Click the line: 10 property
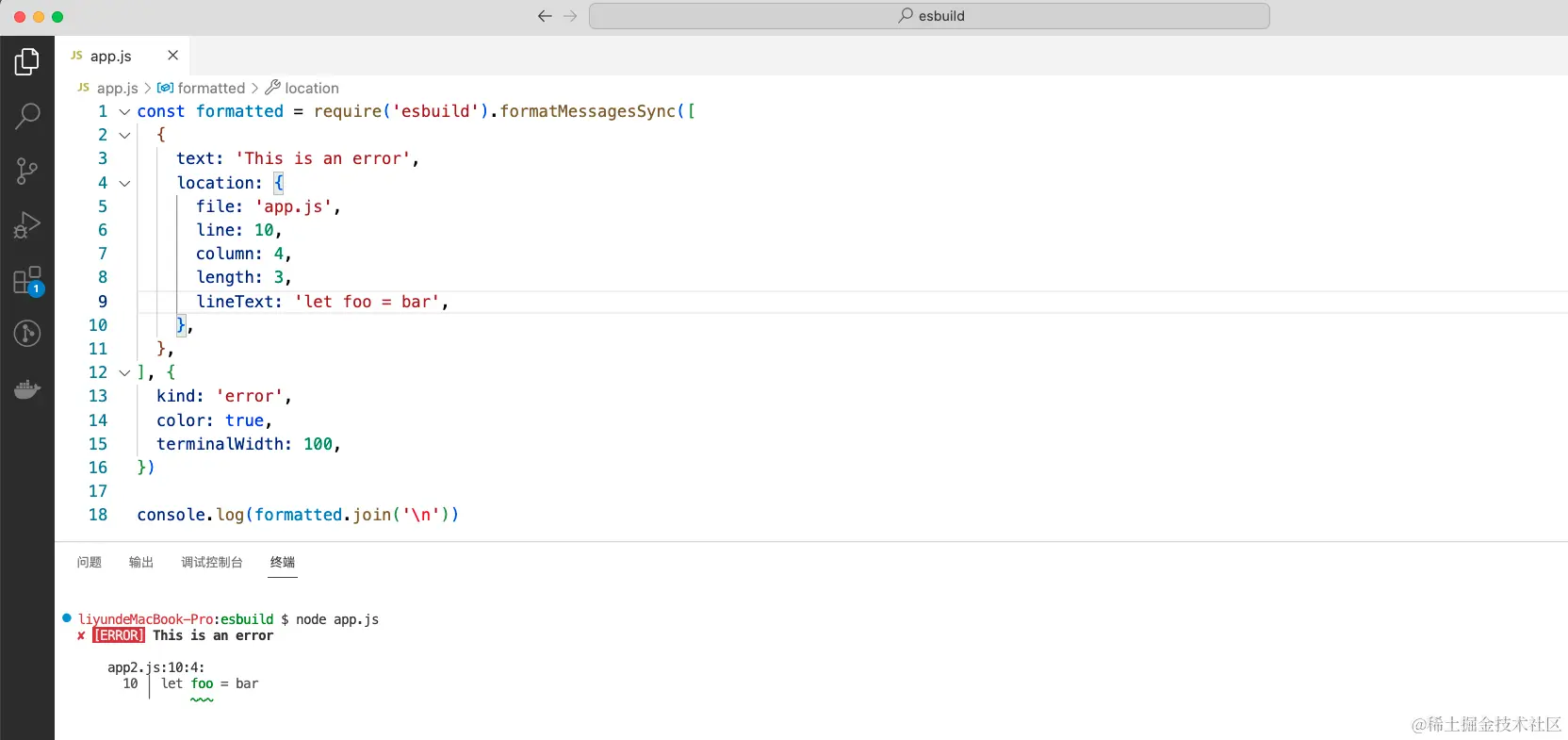The height and width of the screenshot is (740, 1568). coord(239,230)
